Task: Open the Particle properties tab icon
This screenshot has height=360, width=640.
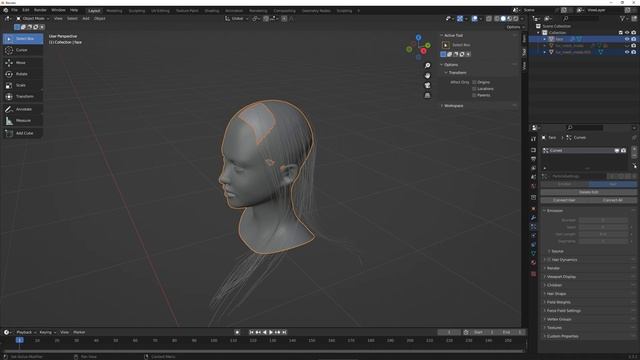Action: 533,227
